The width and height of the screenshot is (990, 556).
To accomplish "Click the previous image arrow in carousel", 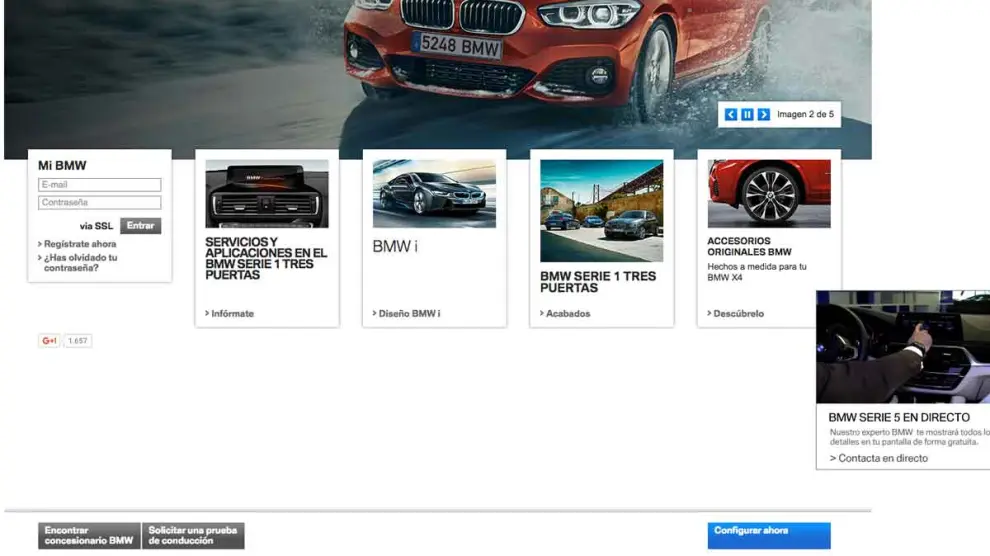I will (x=731, y=115).
